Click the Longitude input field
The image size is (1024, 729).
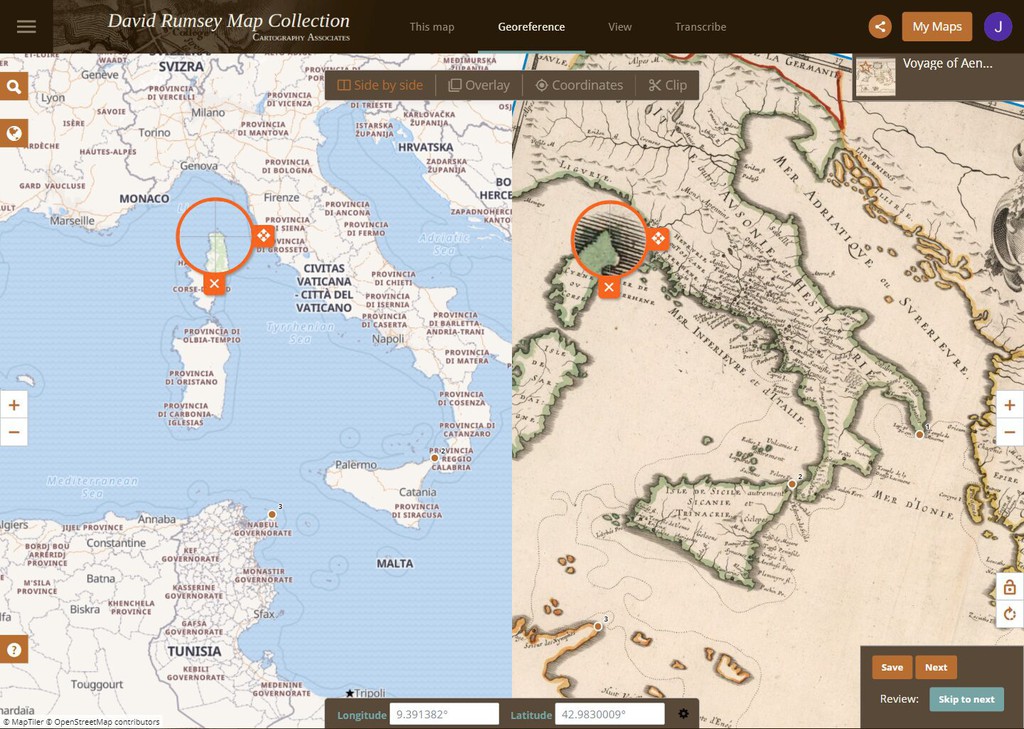[444, 714]
